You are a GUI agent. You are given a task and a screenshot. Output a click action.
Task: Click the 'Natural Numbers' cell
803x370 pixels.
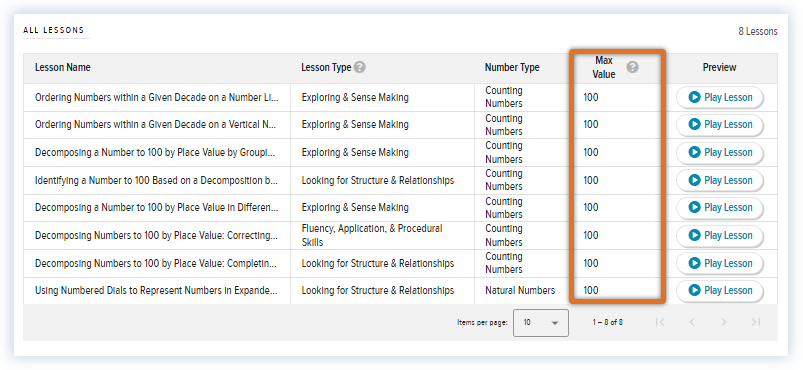pos(520,291)
